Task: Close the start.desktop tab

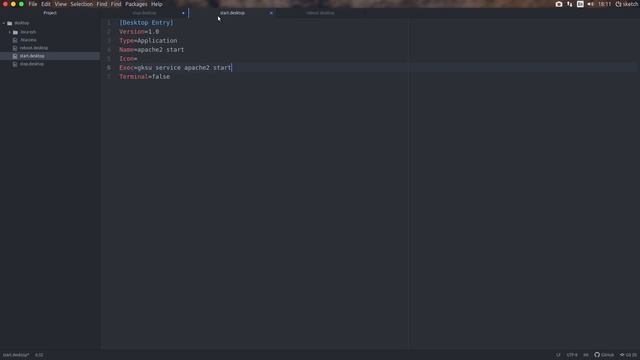Action: tap(271, 13)
